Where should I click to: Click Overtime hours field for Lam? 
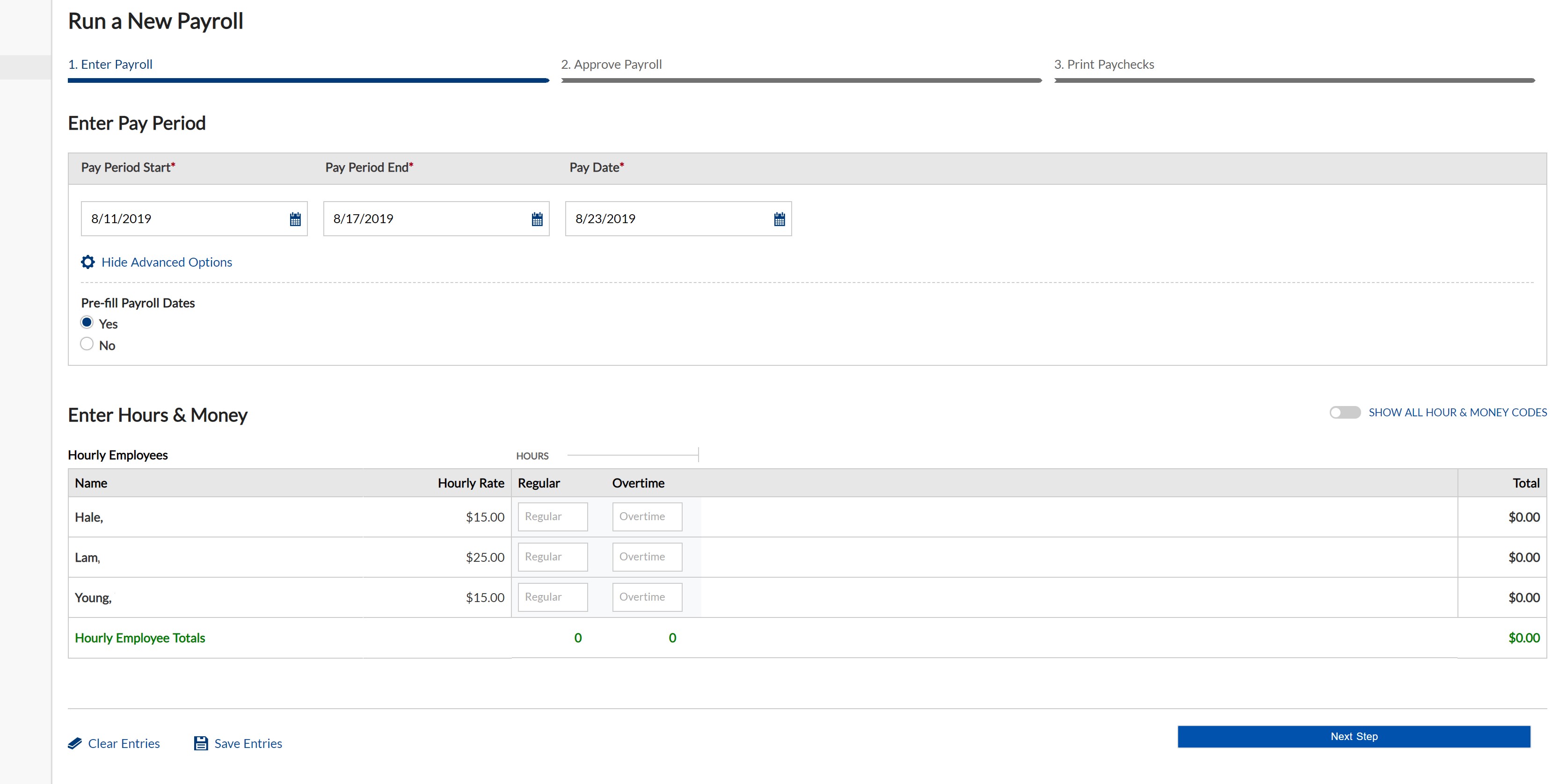(x=647, y=557)
